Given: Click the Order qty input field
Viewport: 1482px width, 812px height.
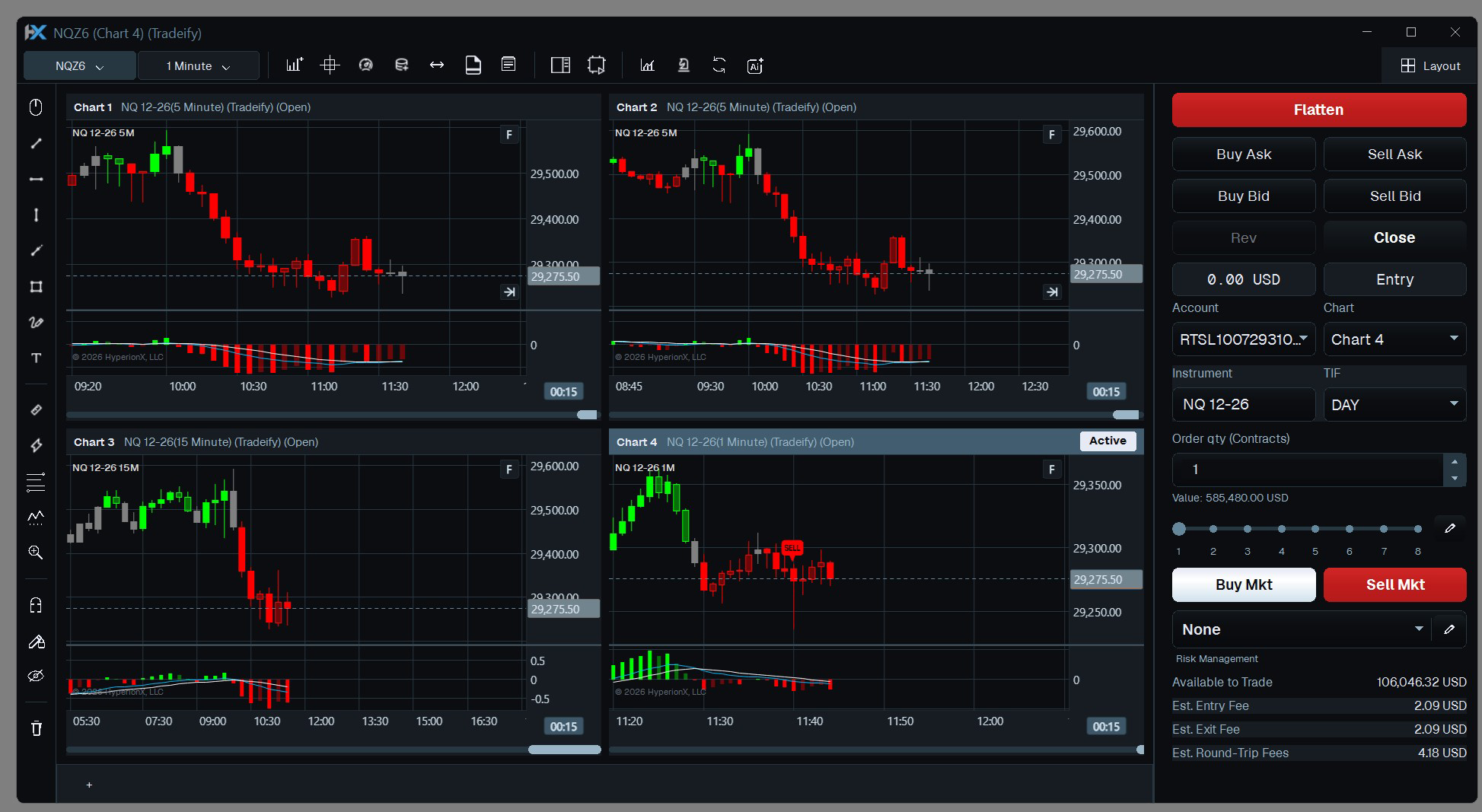Looking at the screenshot, I should 1308,470.
